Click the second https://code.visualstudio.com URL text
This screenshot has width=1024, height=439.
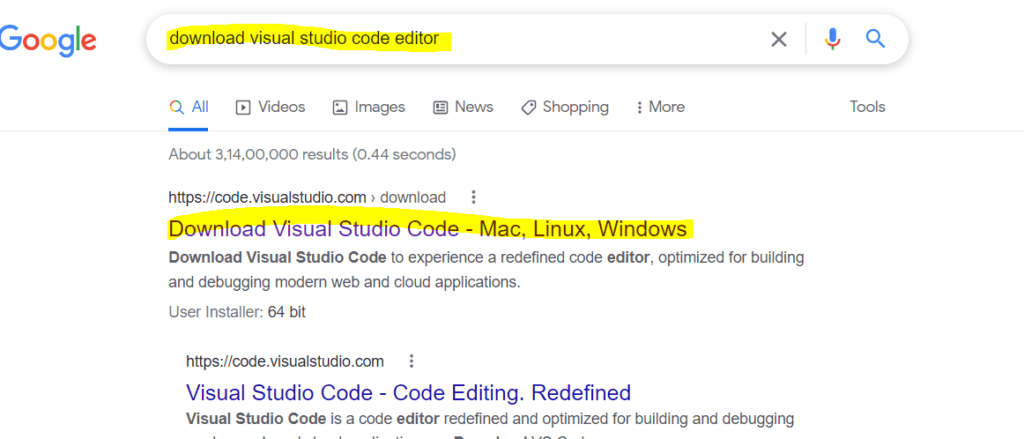[x=285, y=361]
